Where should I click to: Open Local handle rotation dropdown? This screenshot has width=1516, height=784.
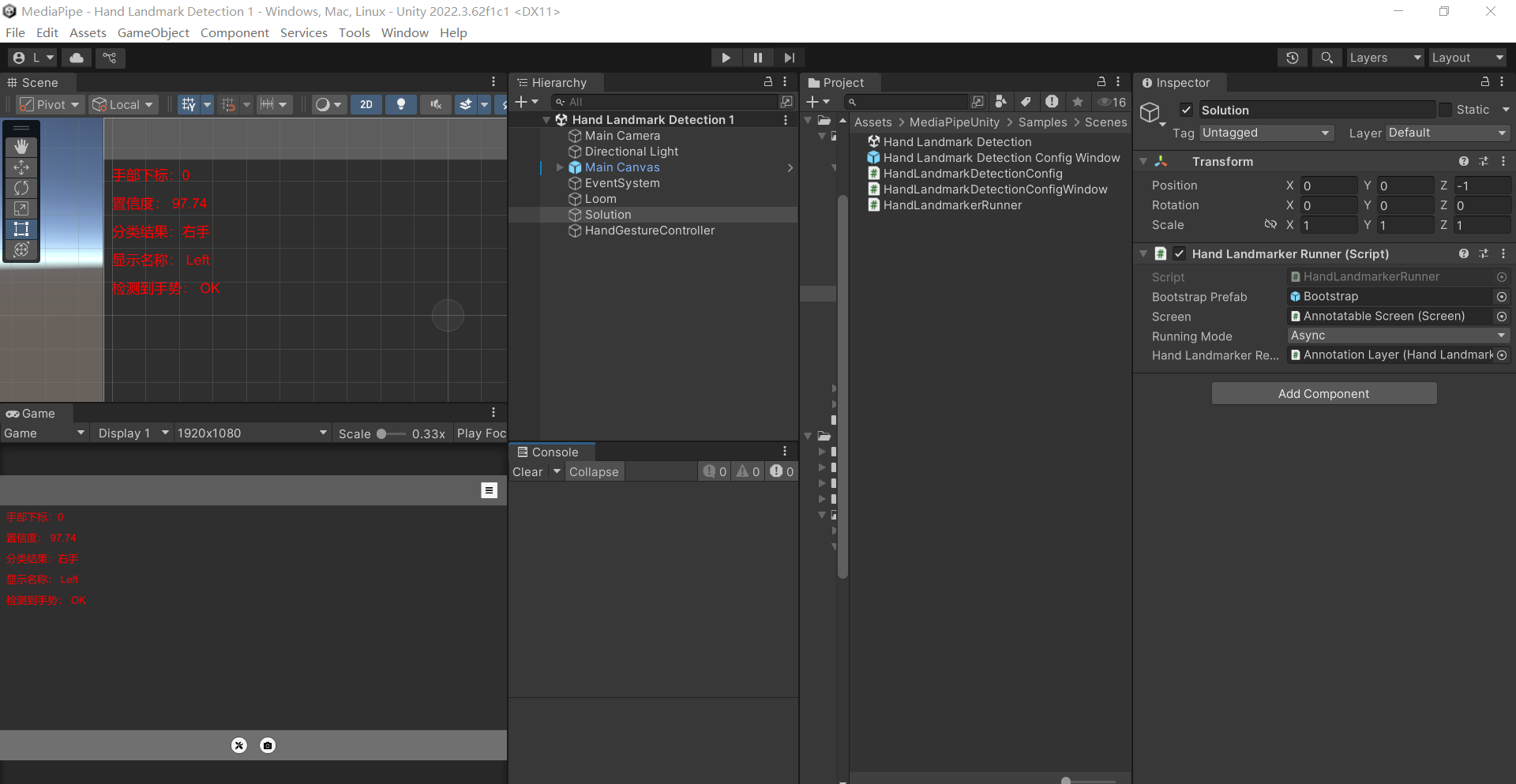tap(122, 104)
